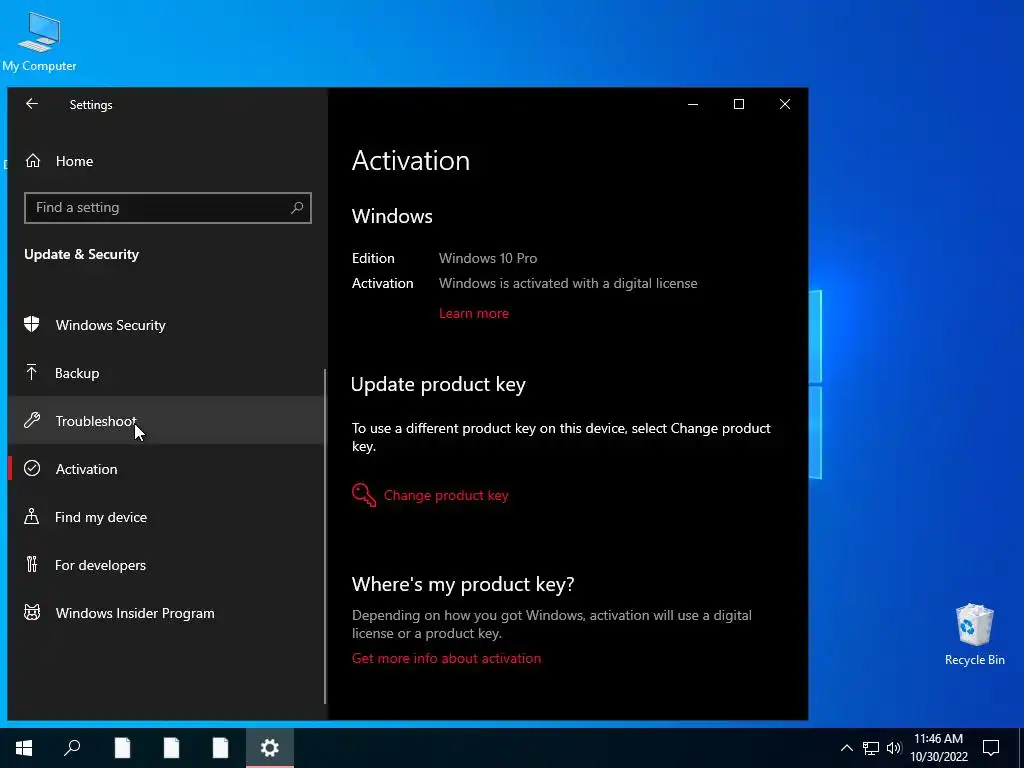Click the Settings gear on taskbar
This screenshot has width=1024, height=768.
[270, 748]
